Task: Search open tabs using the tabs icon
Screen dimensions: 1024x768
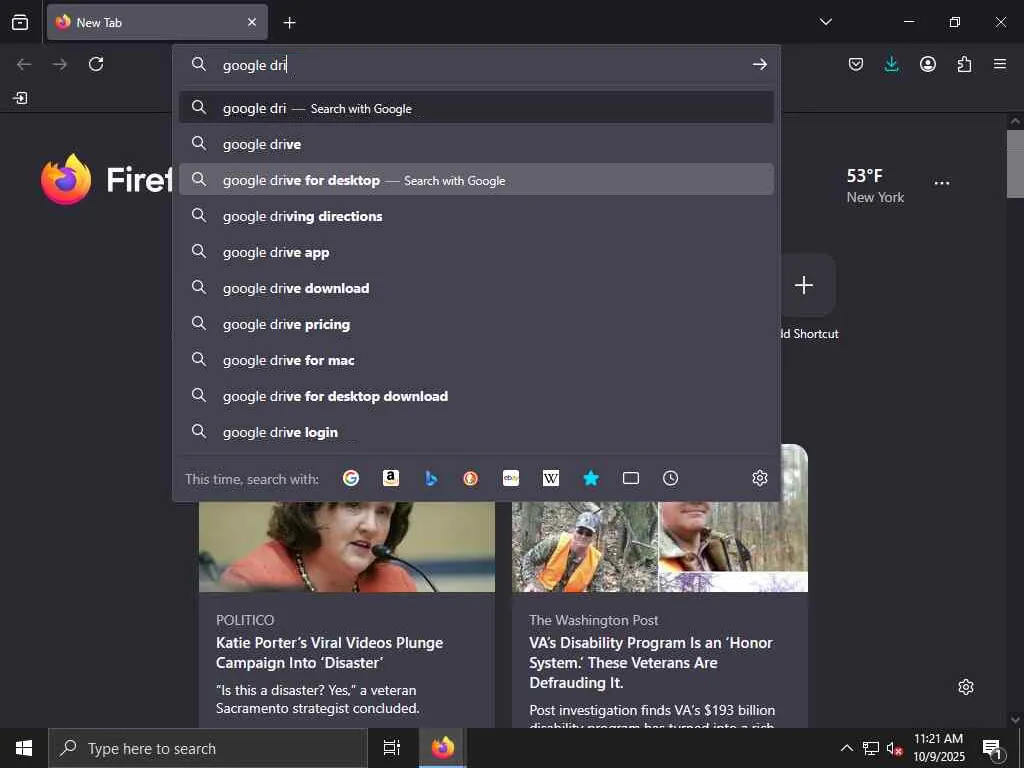Action: [631, 478]
